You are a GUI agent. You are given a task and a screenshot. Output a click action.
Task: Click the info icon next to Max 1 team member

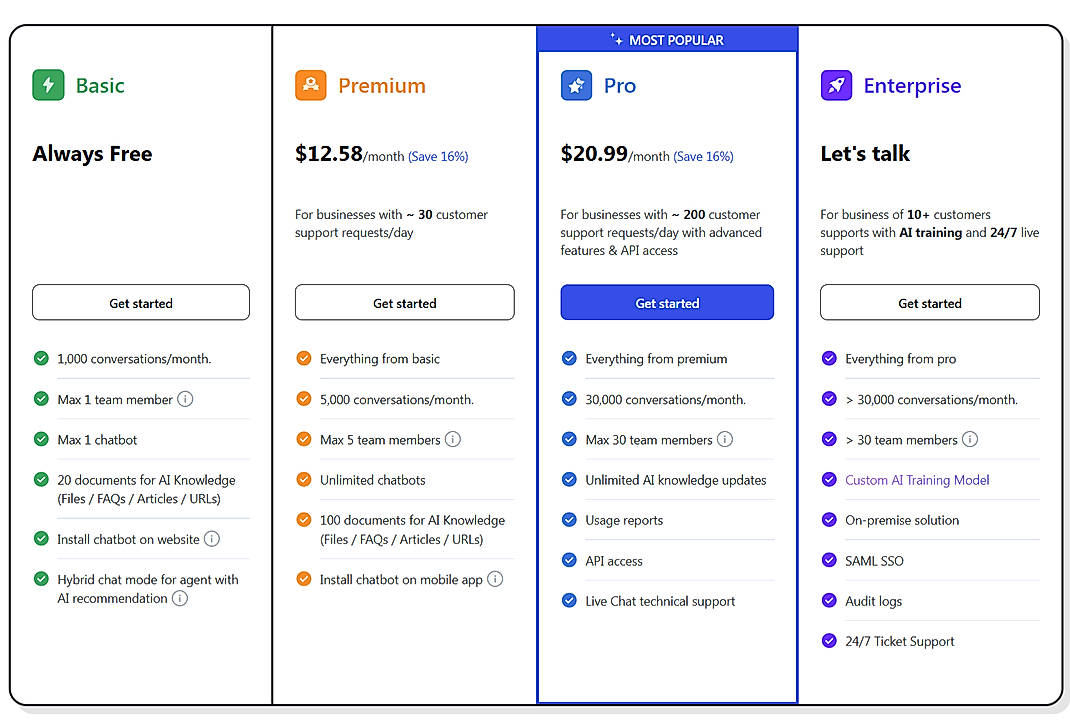click(185, 399)
